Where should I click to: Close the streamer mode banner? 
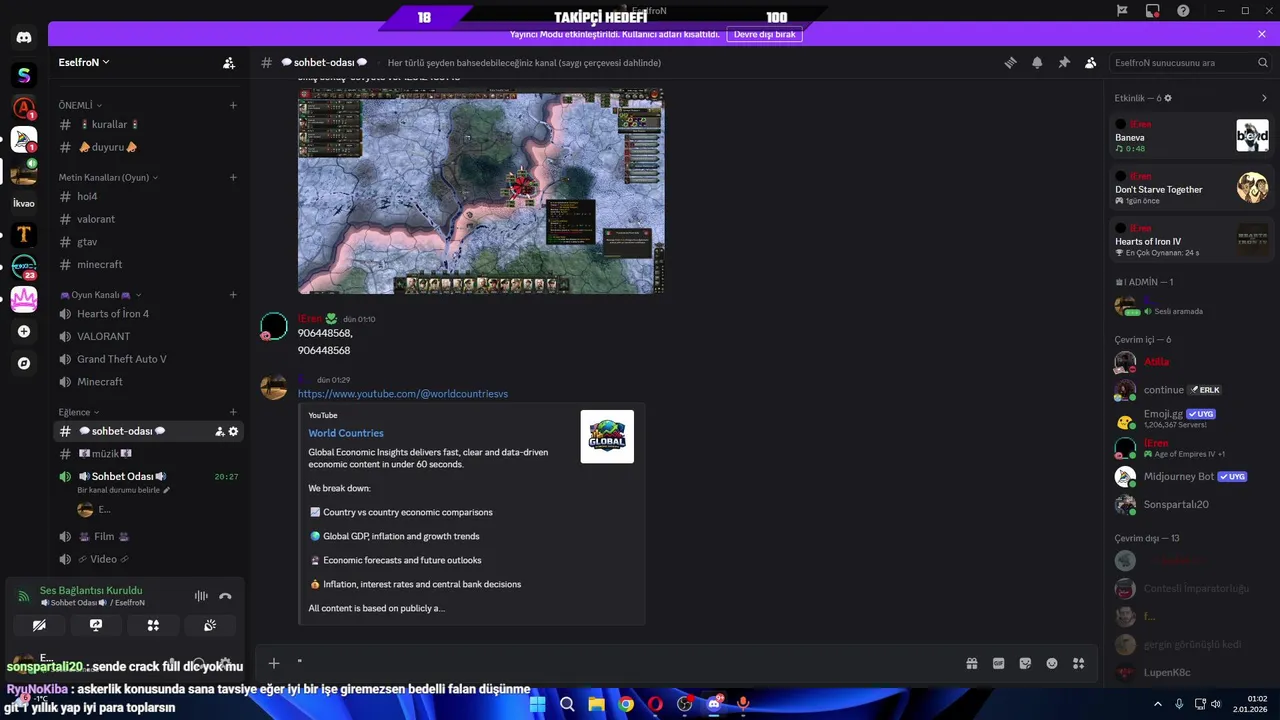[1262, 34]
